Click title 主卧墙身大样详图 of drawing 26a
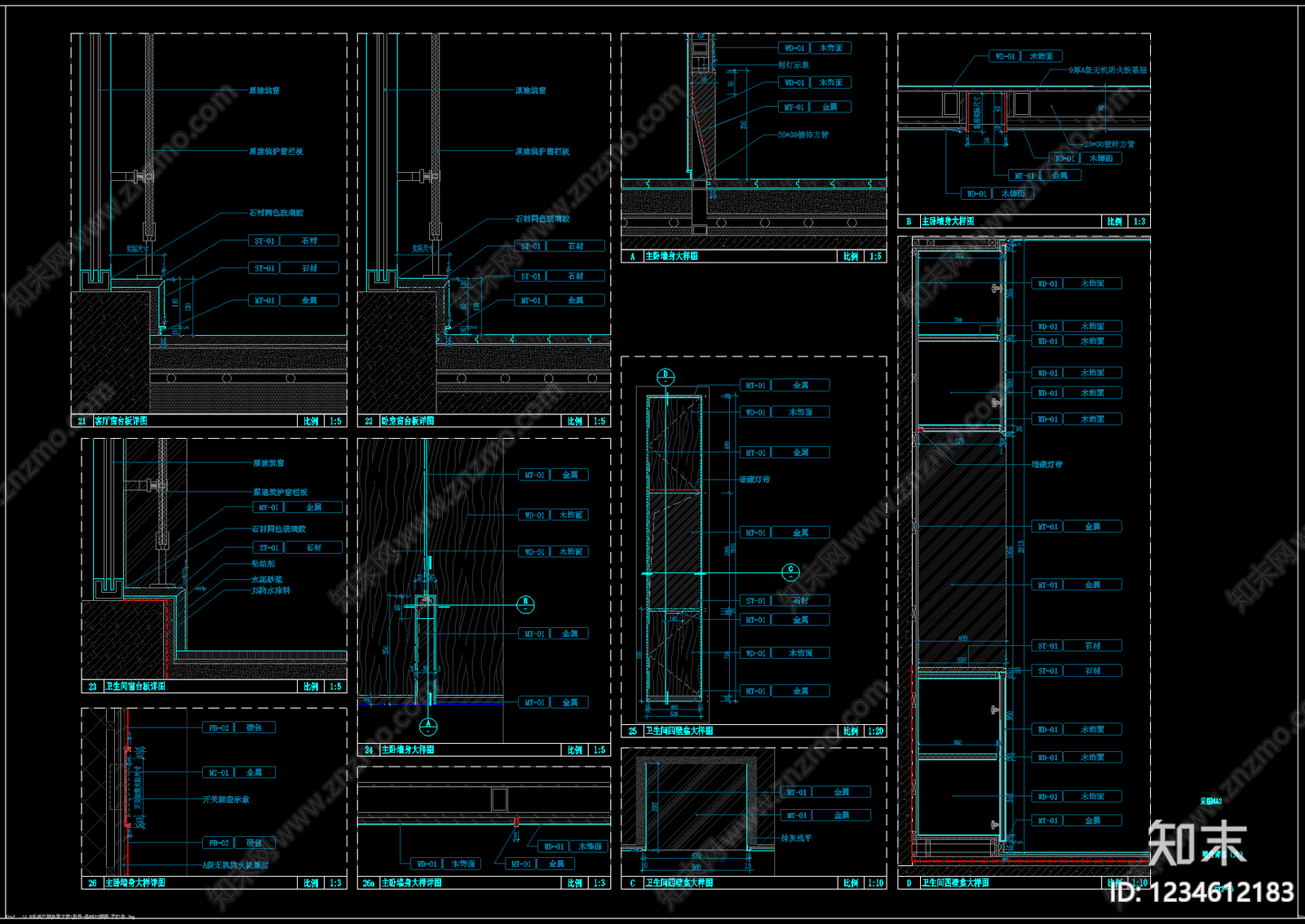The width and height of the screenshot is (1305, 924). coord(412,882)
